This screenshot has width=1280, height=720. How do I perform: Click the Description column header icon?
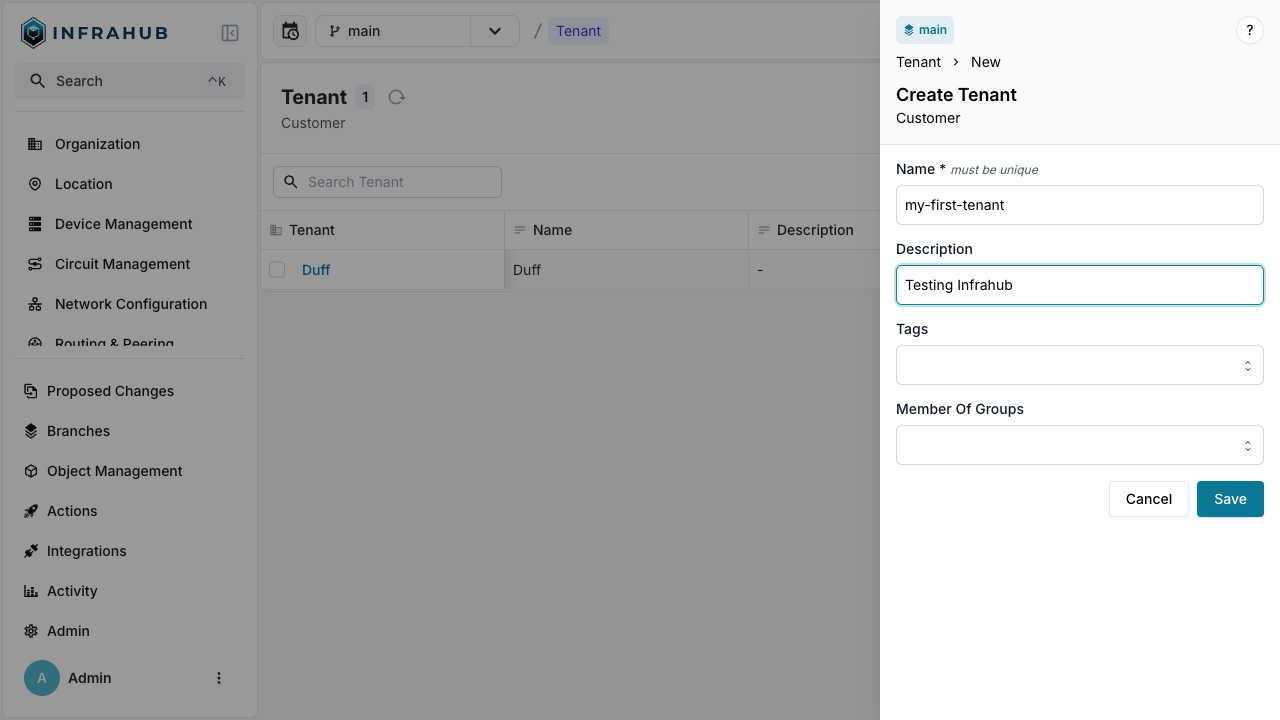coord(764,230)
